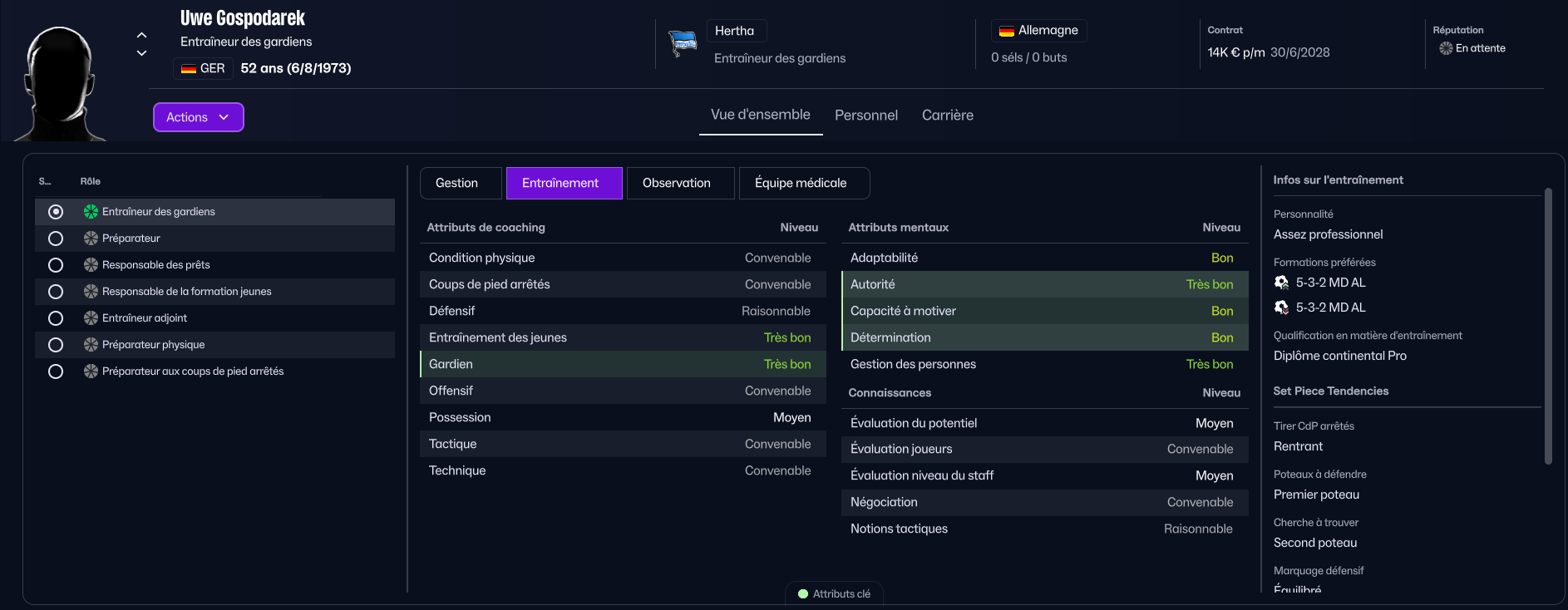Click the Gestion button

[x=456, y=183]
